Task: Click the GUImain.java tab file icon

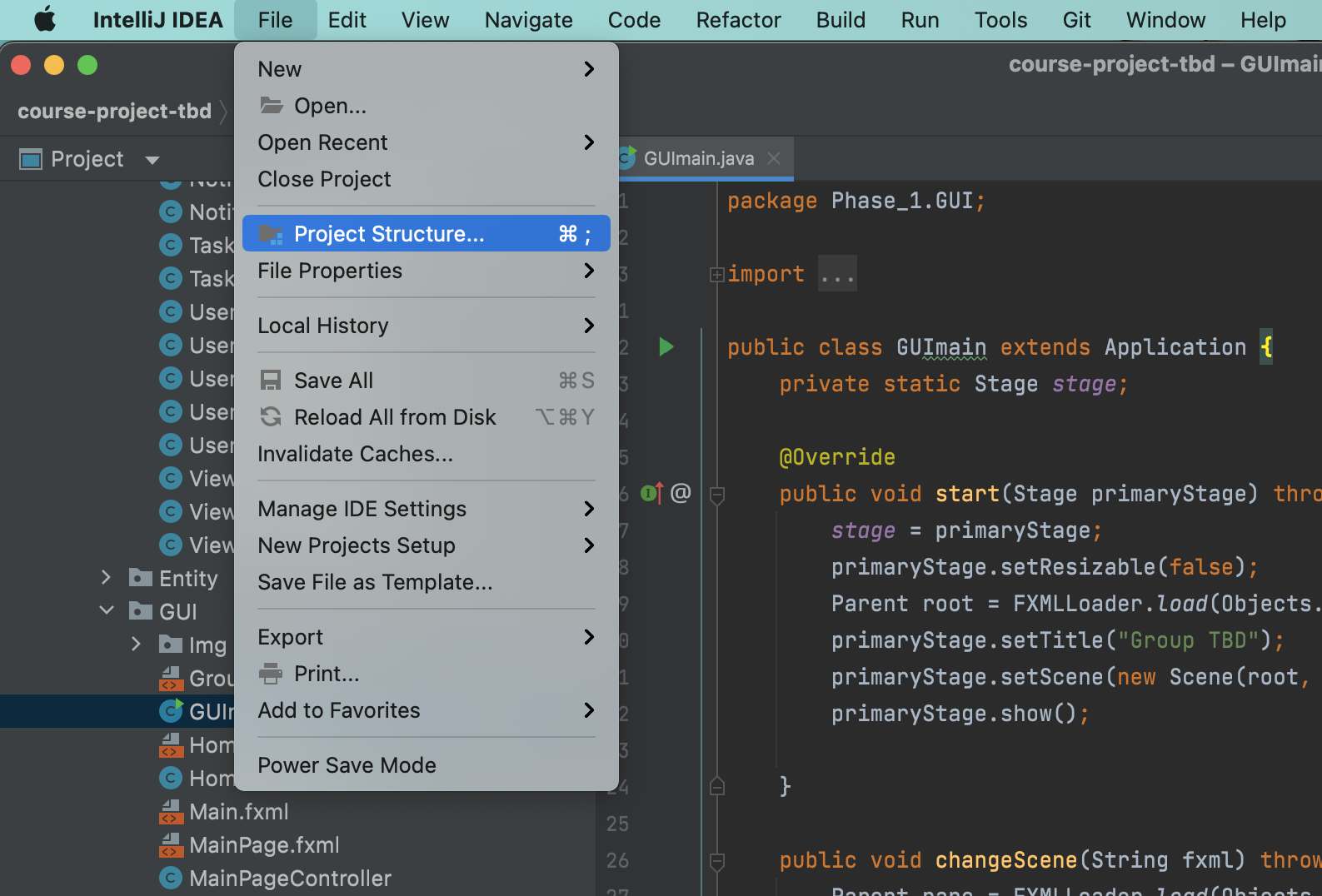Action: (626, 158)
